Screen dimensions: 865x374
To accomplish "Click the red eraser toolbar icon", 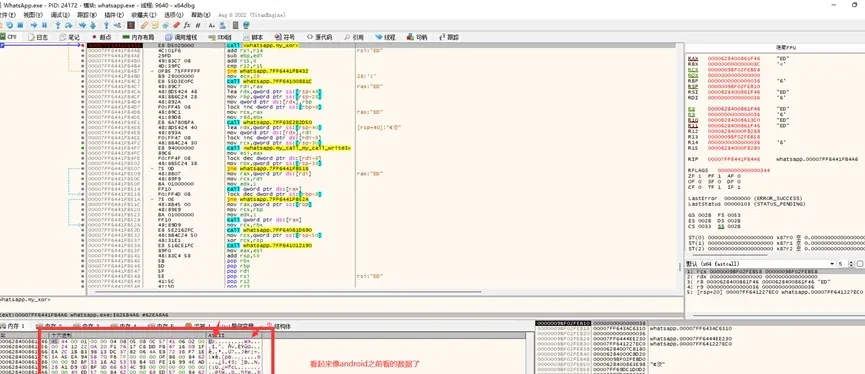I will pos(176,25).
